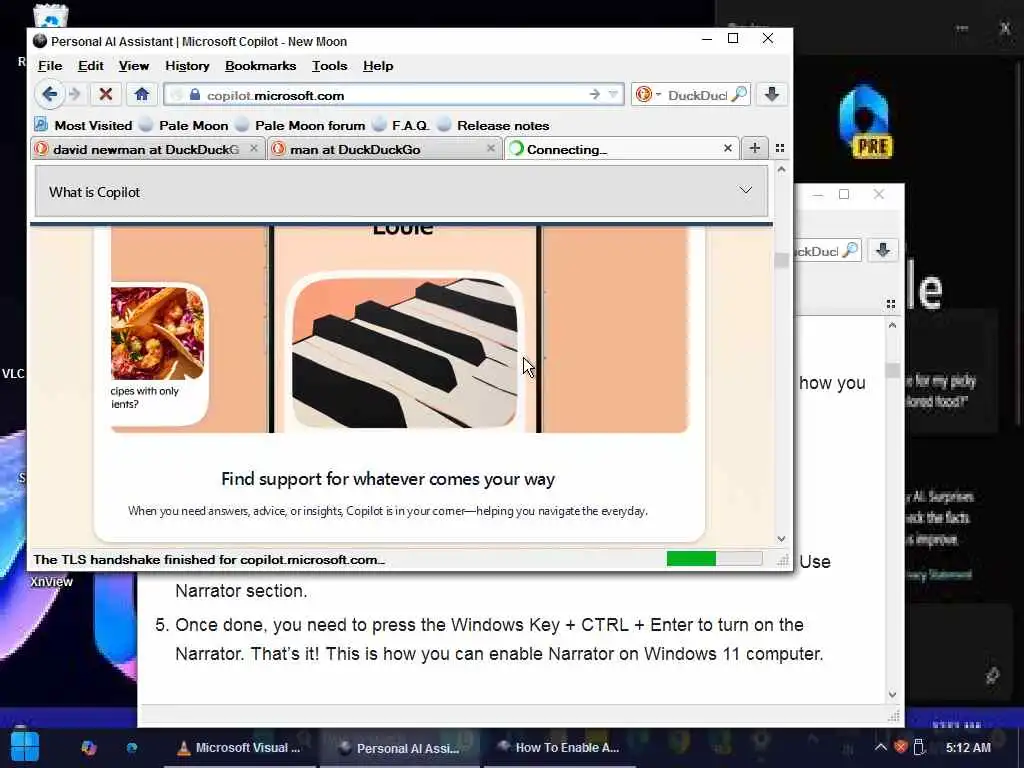Click downloads arrow in background browser window
The width and height of the screenshot is (1024, 768).
pyautogui.click(x=883, y=251)
